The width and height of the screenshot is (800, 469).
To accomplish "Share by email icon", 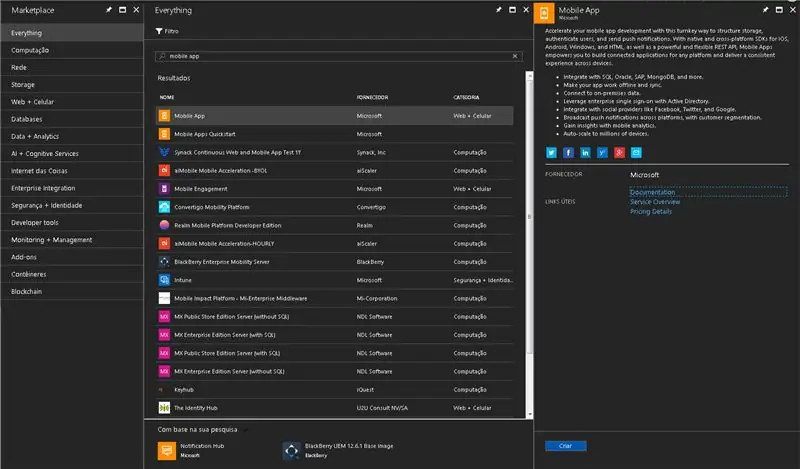I will coord(636,153).
